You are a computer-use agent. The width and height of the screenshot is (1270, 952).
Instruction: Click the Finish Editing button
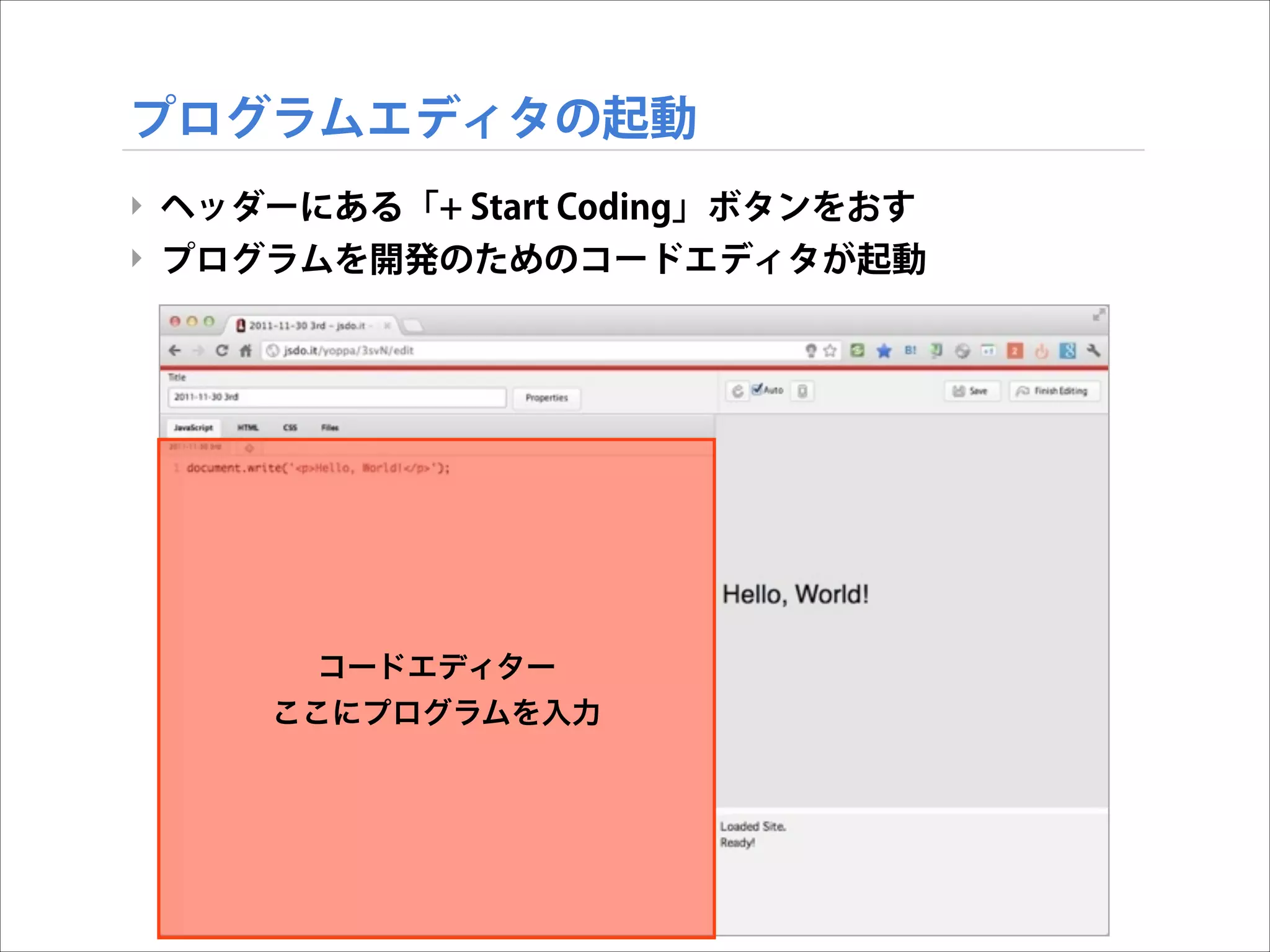tap(1055, 391)
